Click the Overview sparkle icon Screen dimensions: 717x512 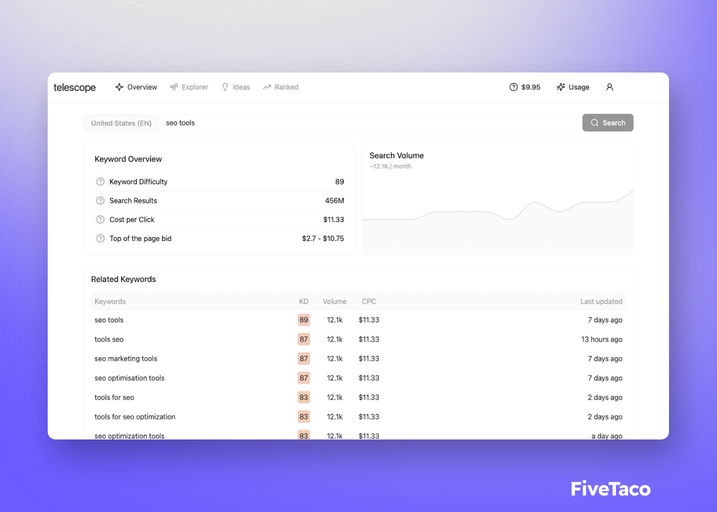[119, 87]
